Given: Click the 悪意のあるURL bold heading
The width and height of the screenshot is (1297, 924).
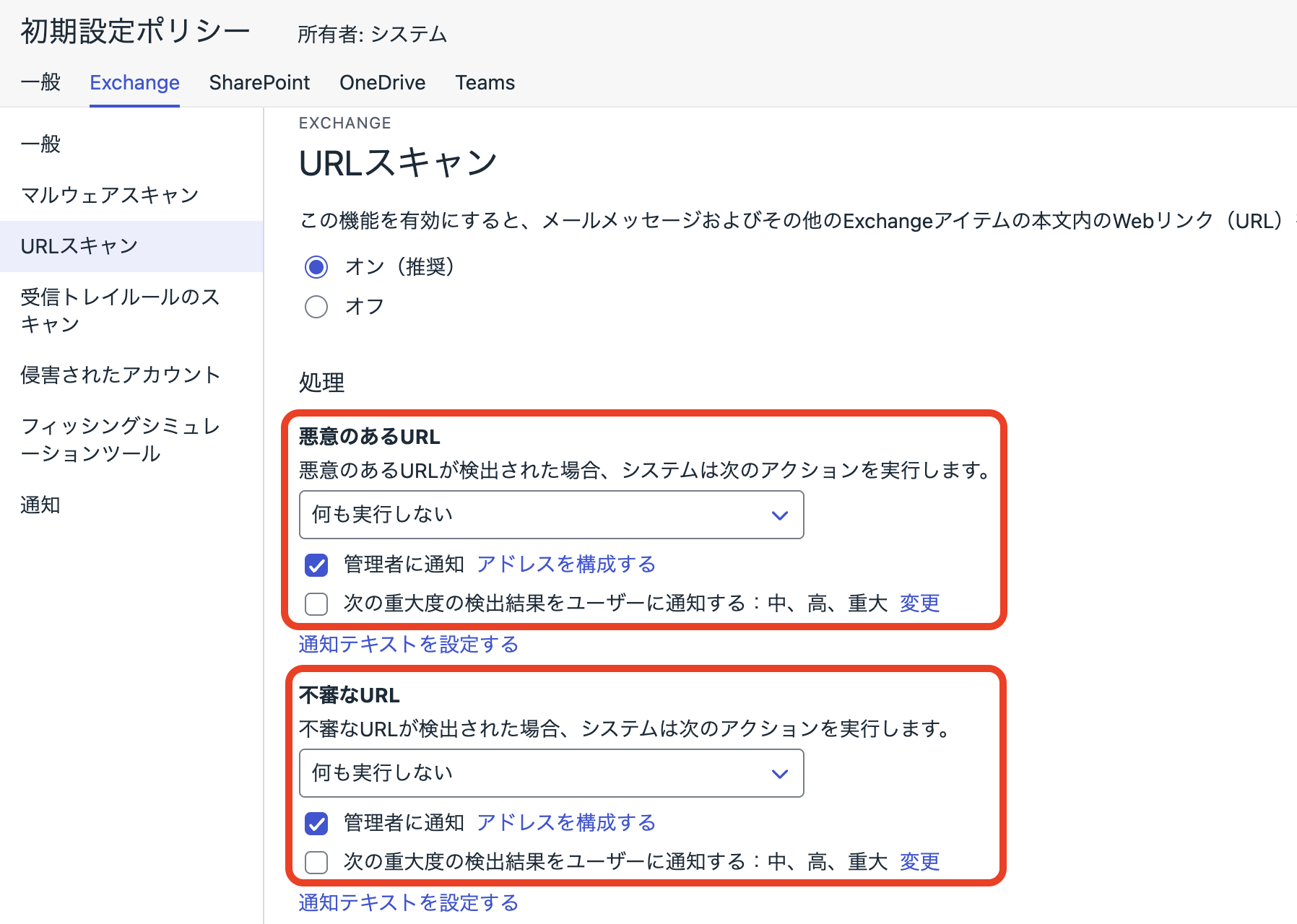Looking at the screenshot, I should point(370,437).
